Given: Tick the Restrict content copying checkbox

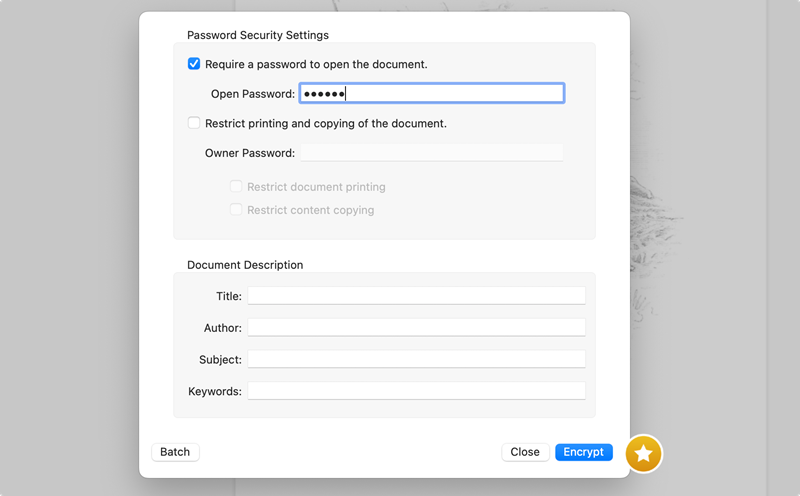Looking at the screenshot, I should click(236, 210).
